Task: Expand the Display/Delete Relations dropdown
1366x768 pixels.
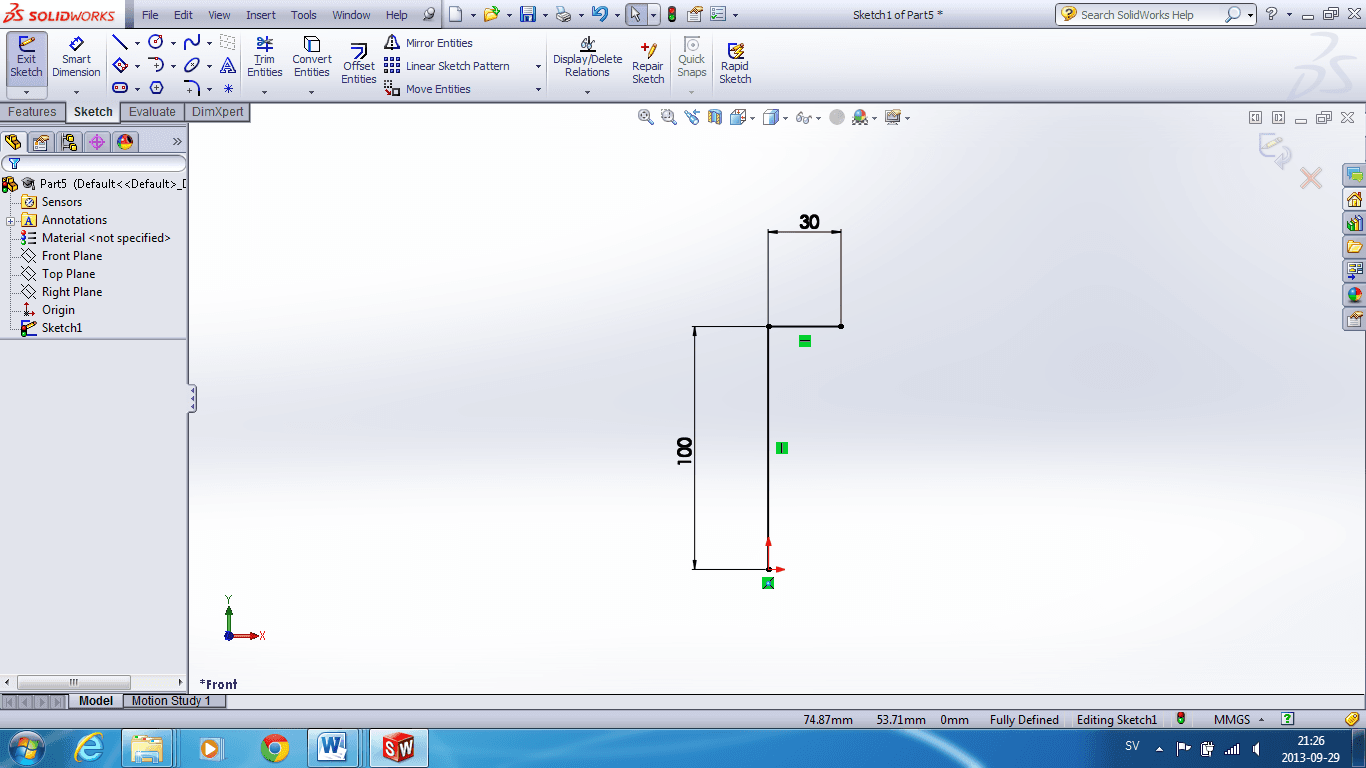Action: coord(587,92)
